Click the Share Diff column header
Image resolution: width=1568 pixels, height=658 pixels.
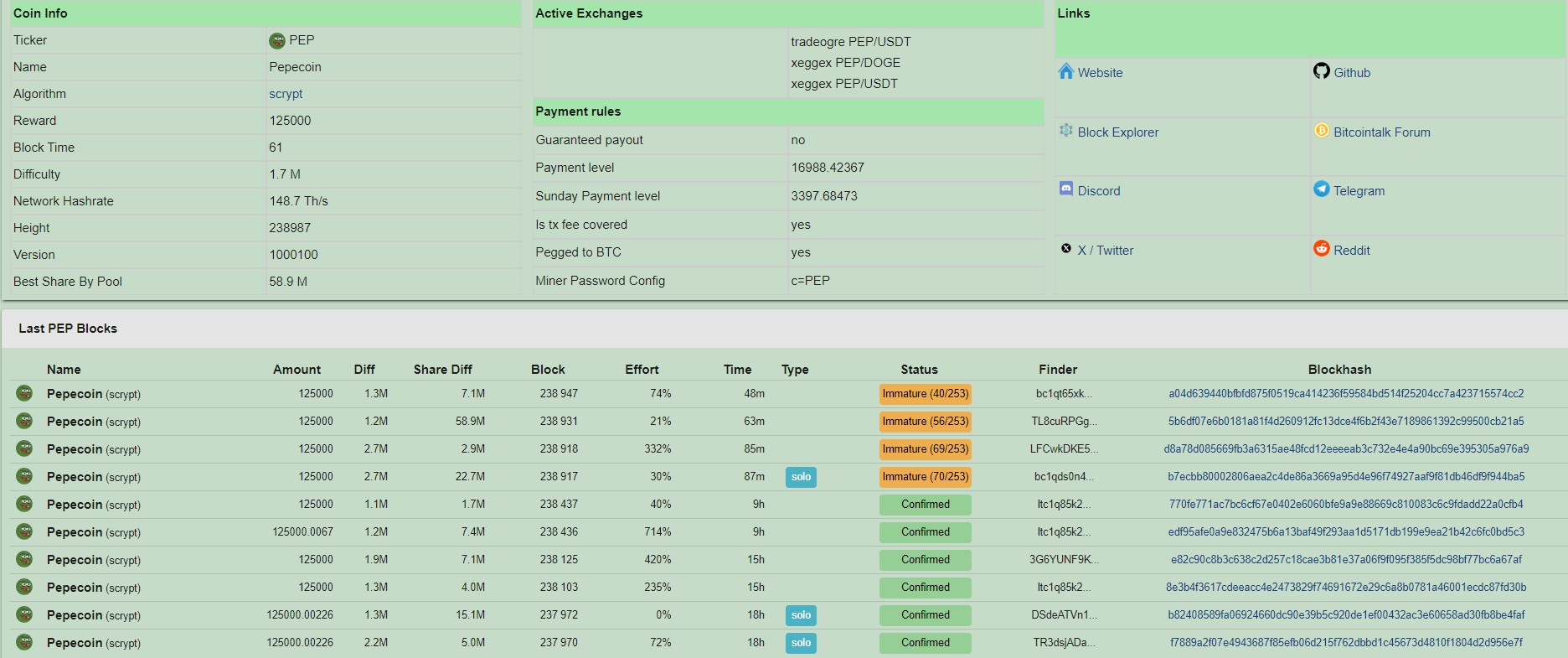coord(442,369)
